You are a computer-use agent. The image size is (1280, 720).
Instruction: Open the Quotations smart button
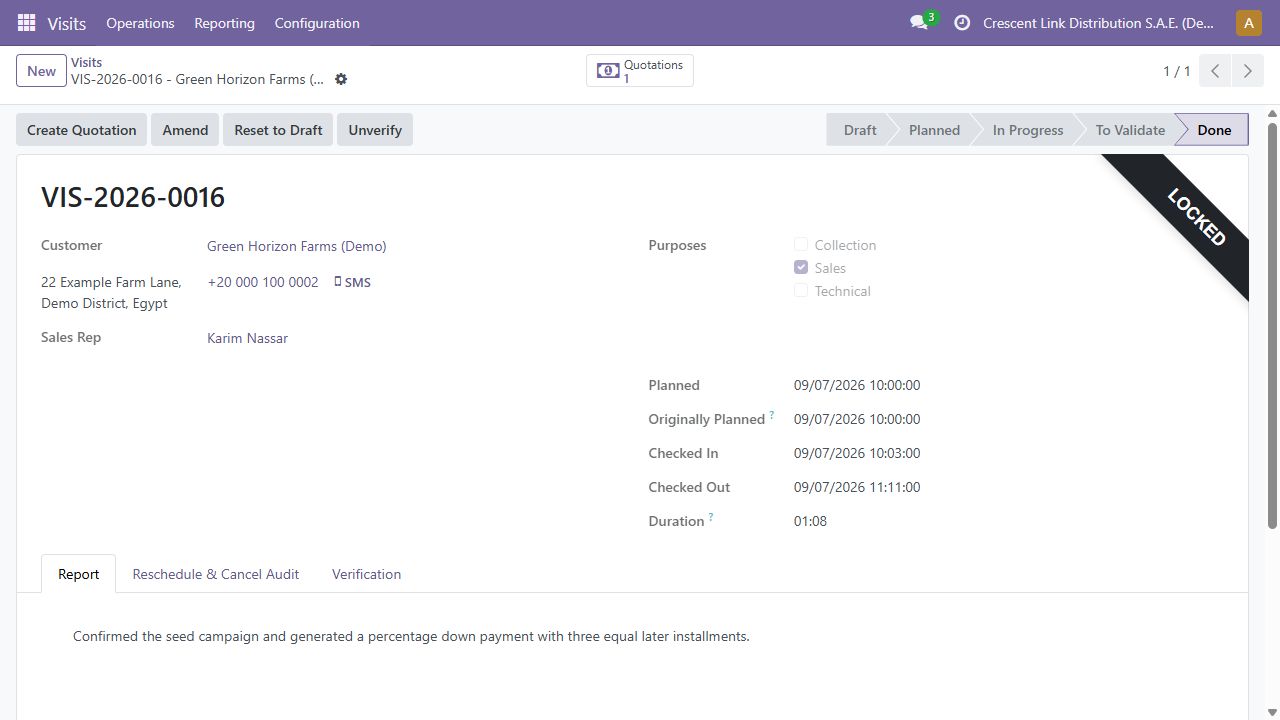640,71
